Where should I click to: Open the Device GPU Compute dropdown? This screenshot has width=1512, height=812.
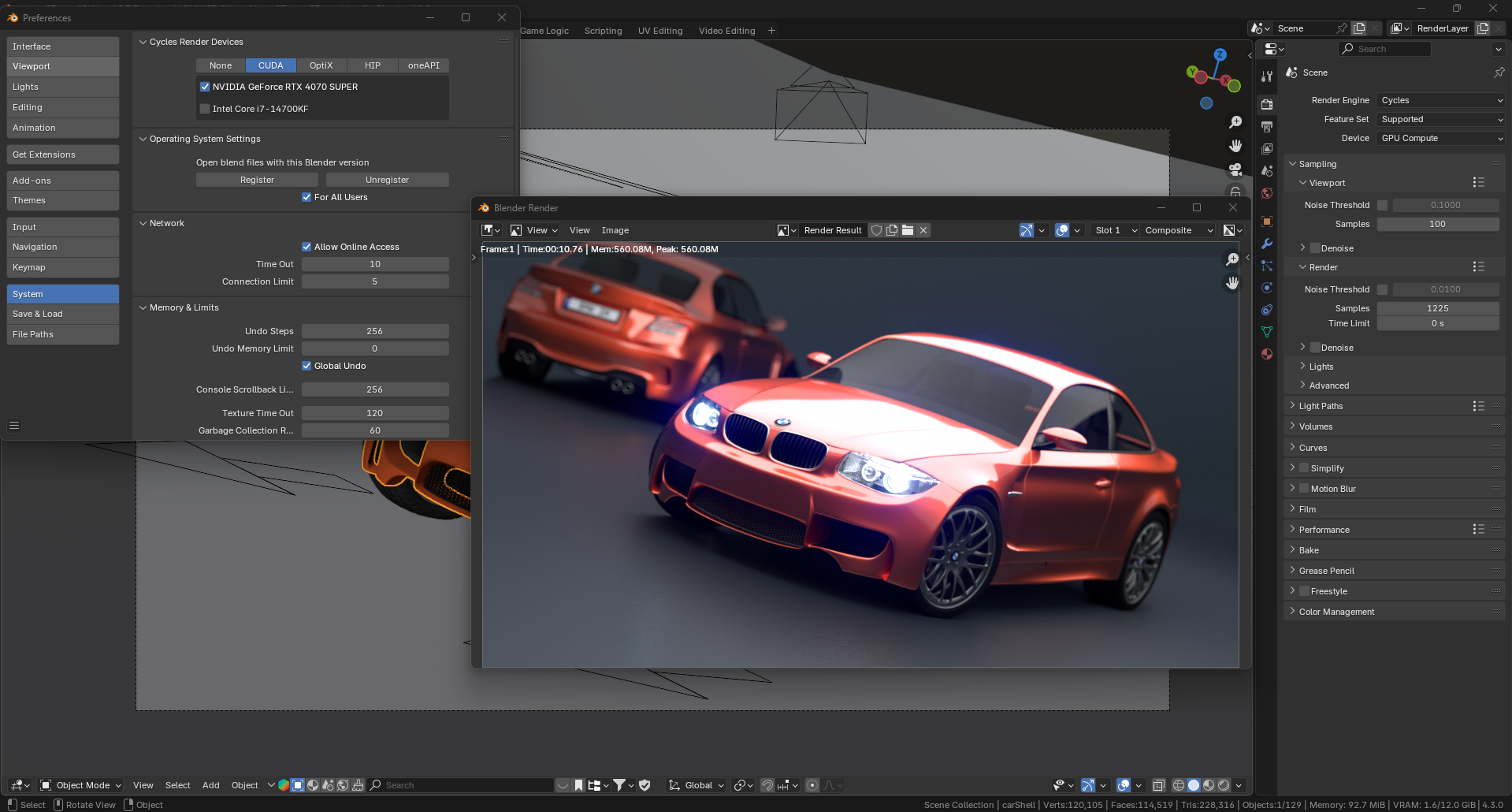(1441, 138)
